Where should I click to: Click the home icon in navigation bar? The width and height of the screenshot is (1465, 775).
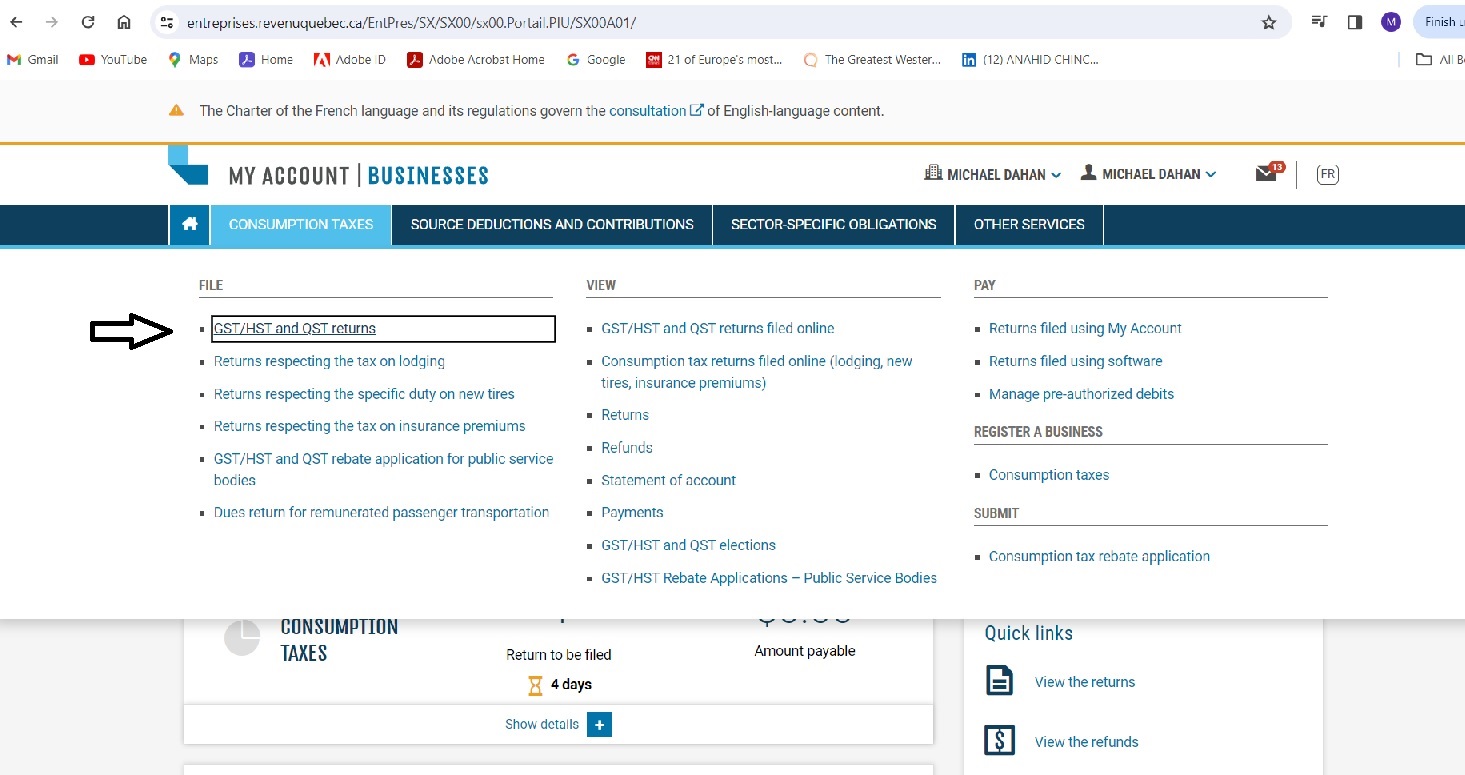(x=190, y=225)
